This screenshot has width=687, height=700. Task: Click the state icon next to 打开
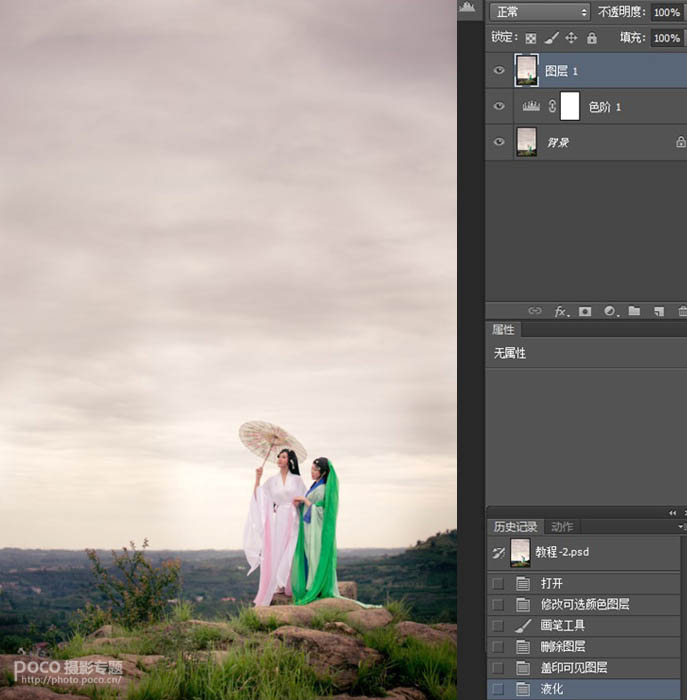click(523, 583)
